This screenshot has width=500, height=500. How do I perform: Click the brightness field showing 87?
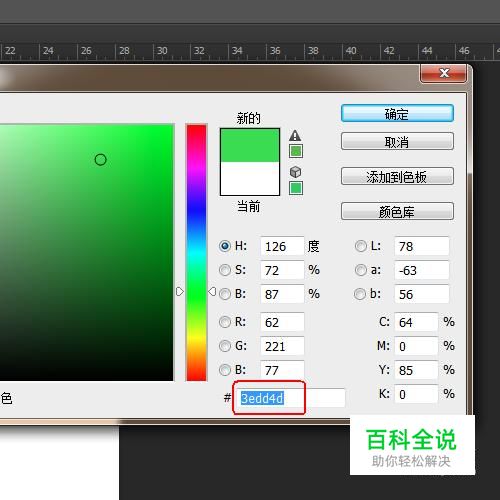point(282,294)
